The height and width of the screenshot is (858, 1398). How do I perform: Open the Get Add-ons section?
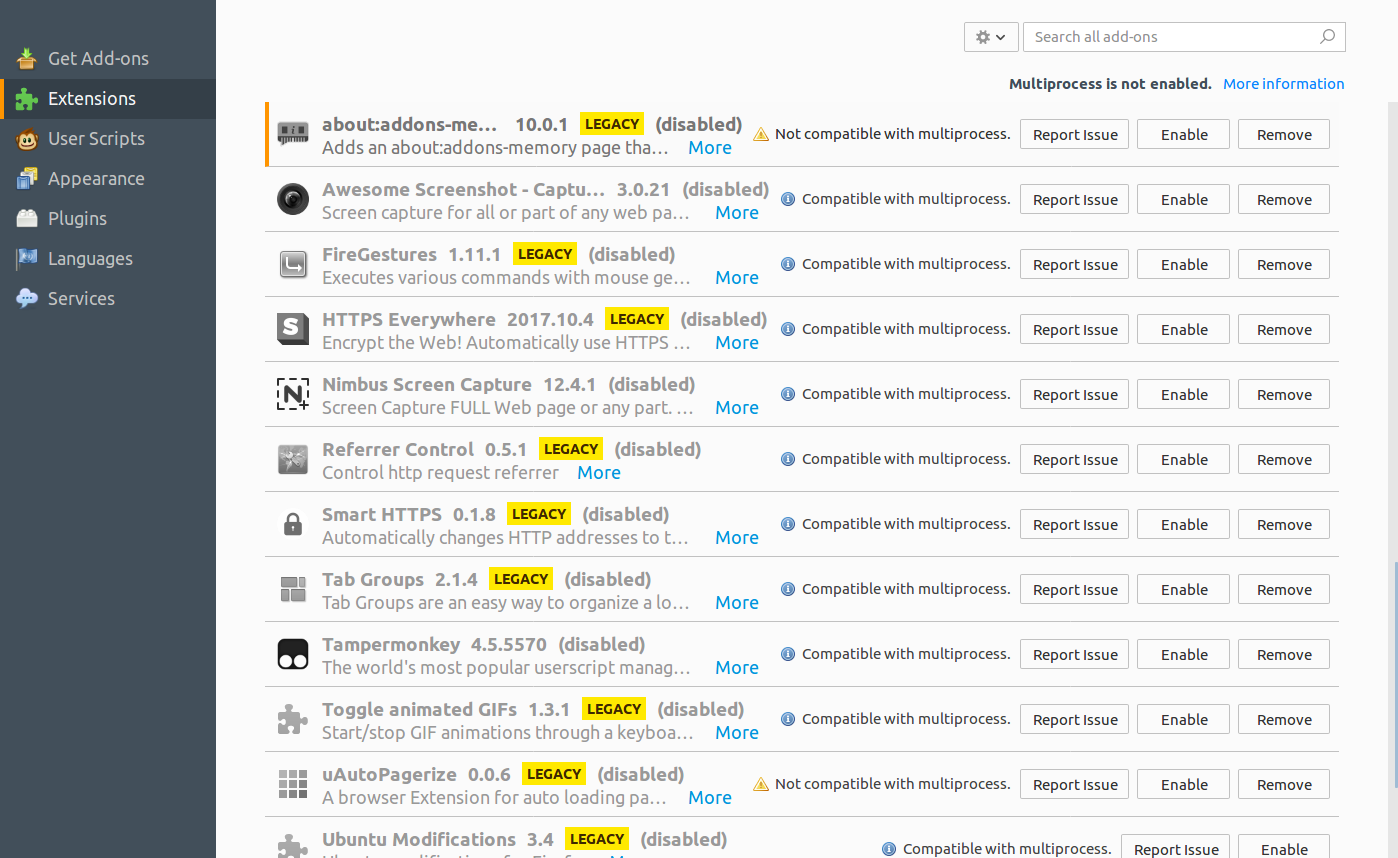(x=108, y=58)
